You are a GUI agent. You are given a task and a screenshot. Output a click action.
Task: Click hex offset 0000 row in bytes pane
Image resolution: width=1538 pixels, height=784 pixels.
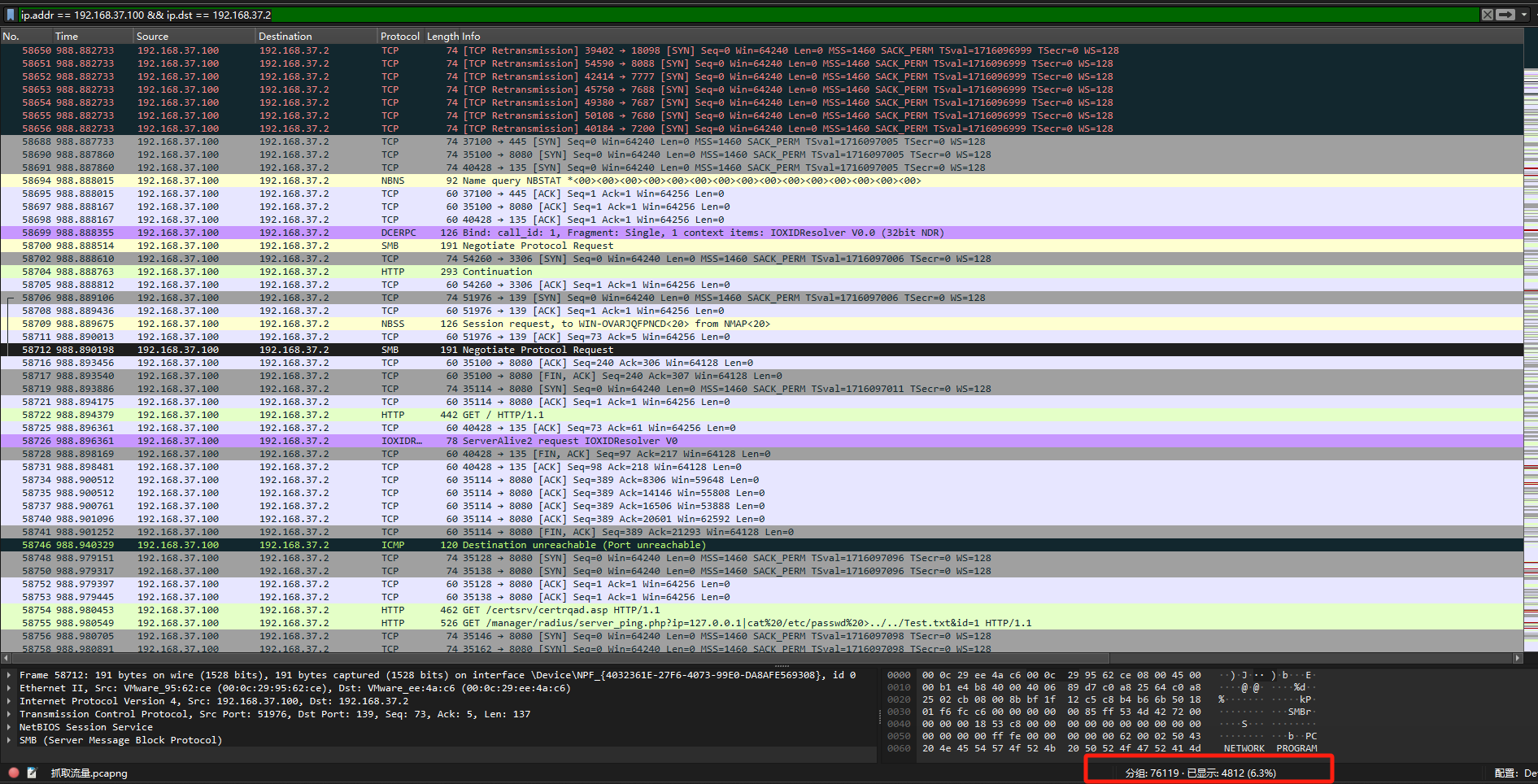(899, 675)
